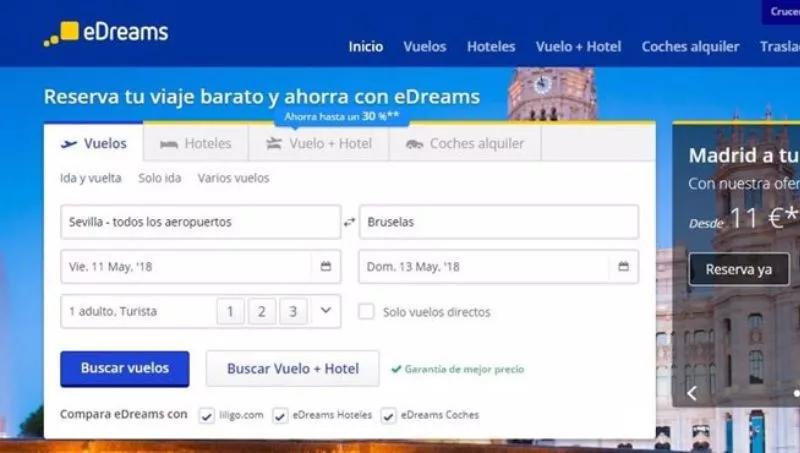Open return date calendar icon
Viewport: 800px width, 453px height.
[x=623, y=267]
